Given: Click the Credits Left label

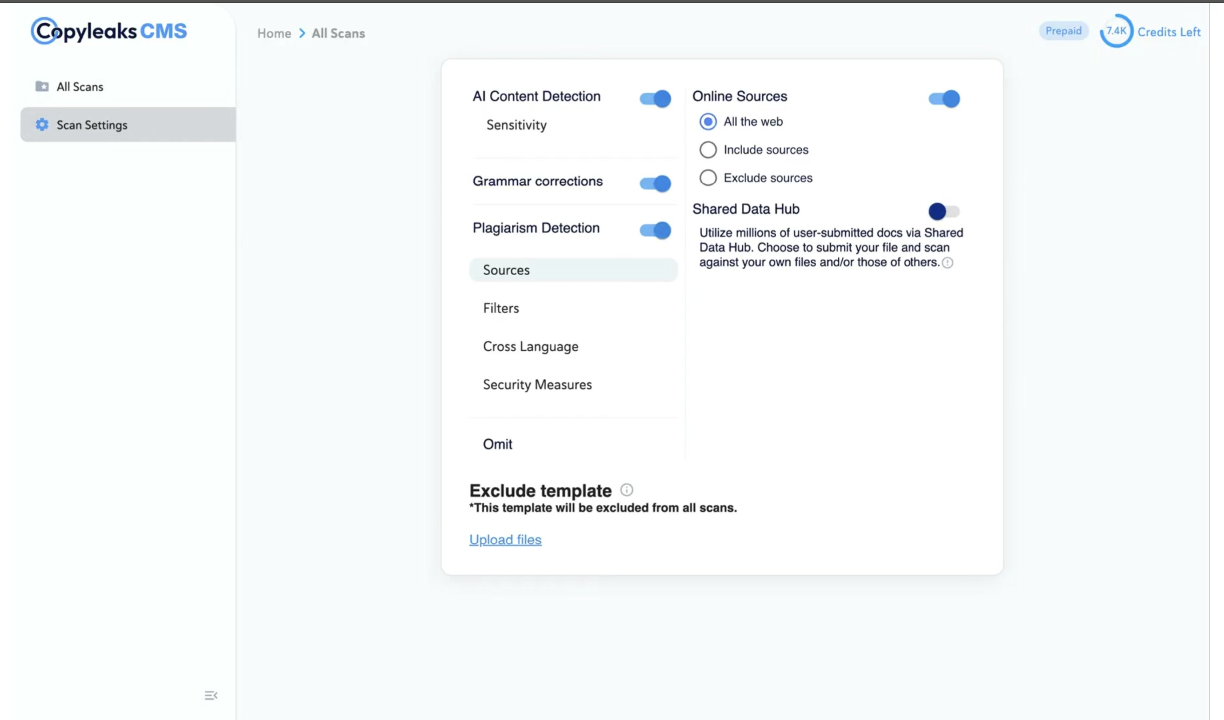Looking at the screenshot, I should click(1169, 32).
